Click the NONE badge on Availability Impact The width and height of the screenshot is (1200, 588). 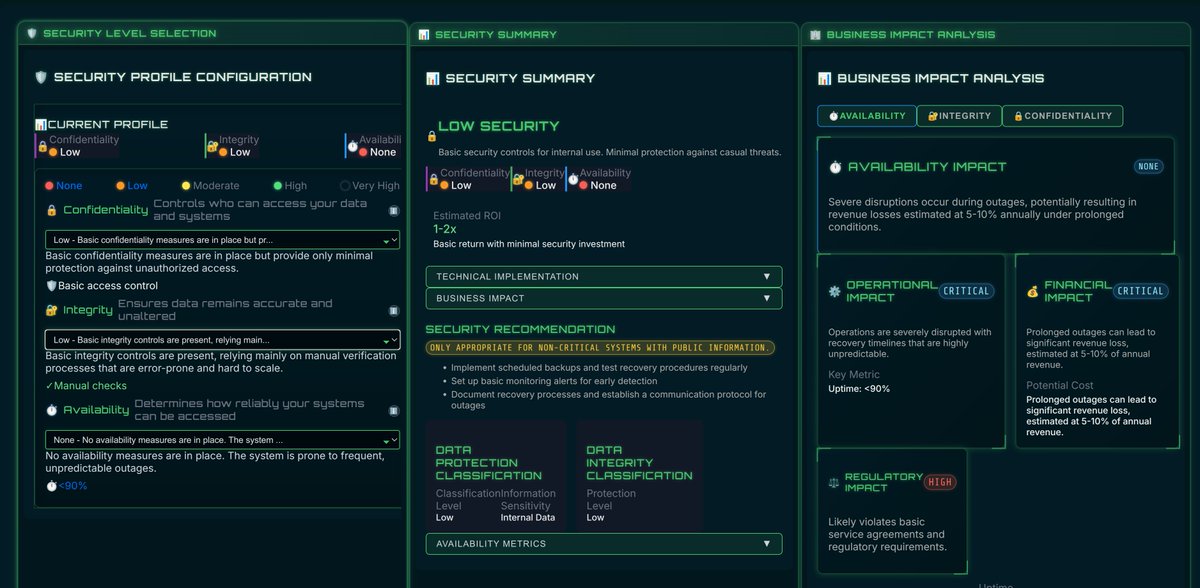pyautogui.click(x=1149, y=167)
